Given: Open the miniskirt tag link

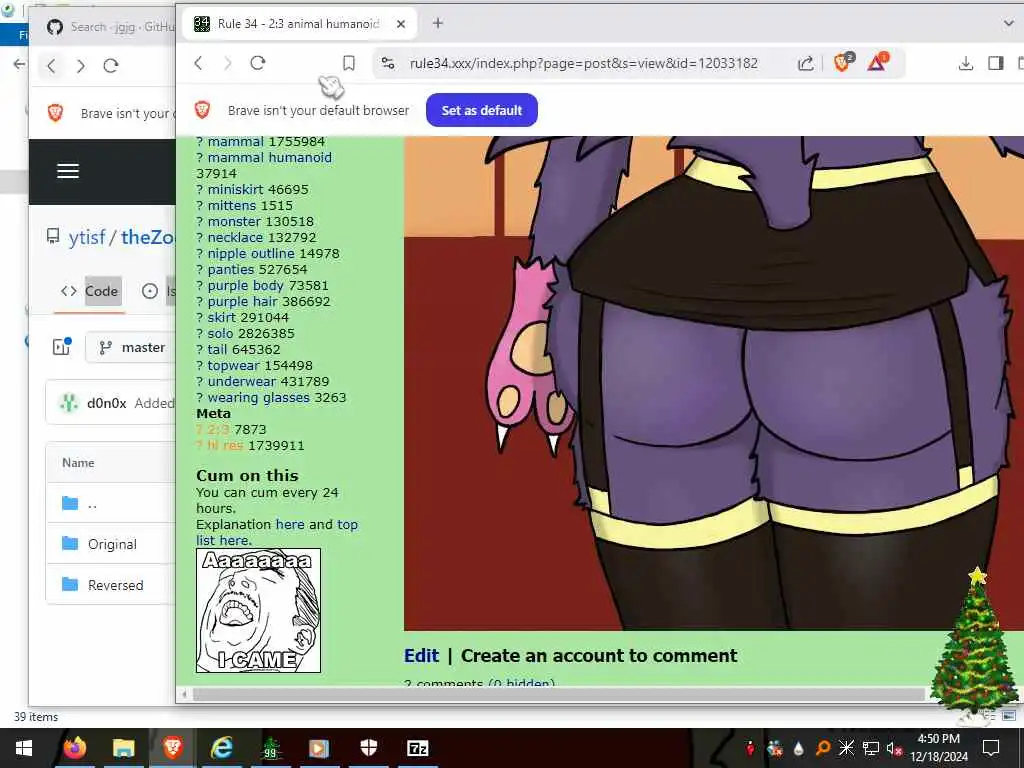Looking at the screenshot, I should pos(235,189).
